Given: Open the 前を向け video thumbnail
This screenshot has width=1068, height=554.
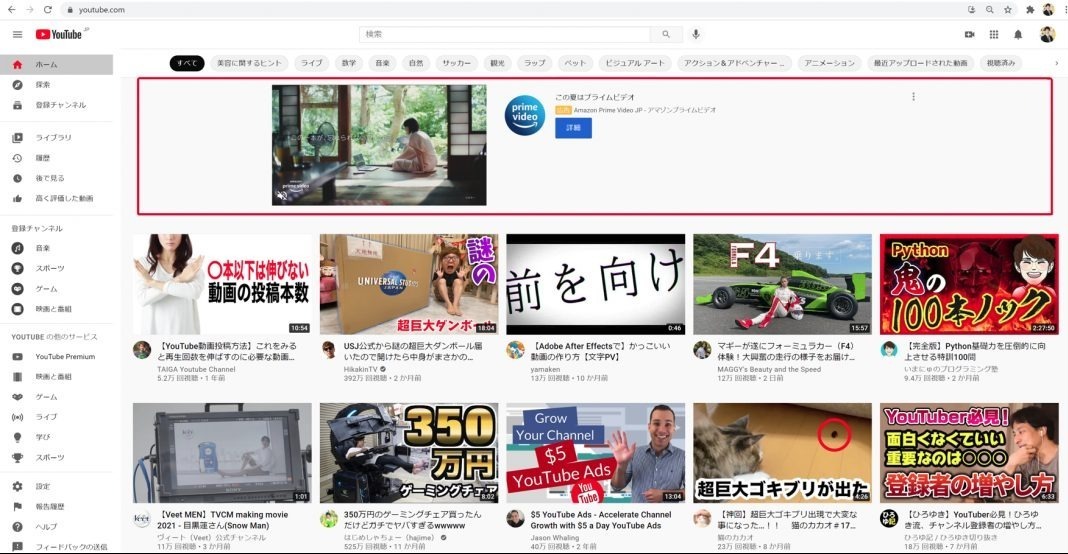Looking at the screenshot, I should tap(596, 284).
